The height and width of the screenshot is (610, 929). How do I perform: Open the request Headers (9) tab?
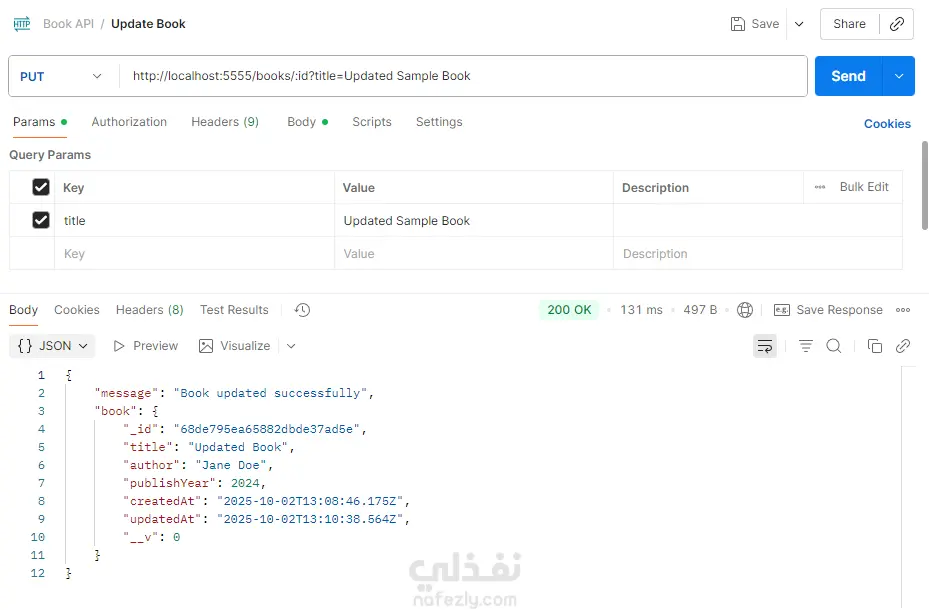pos(225,121)
